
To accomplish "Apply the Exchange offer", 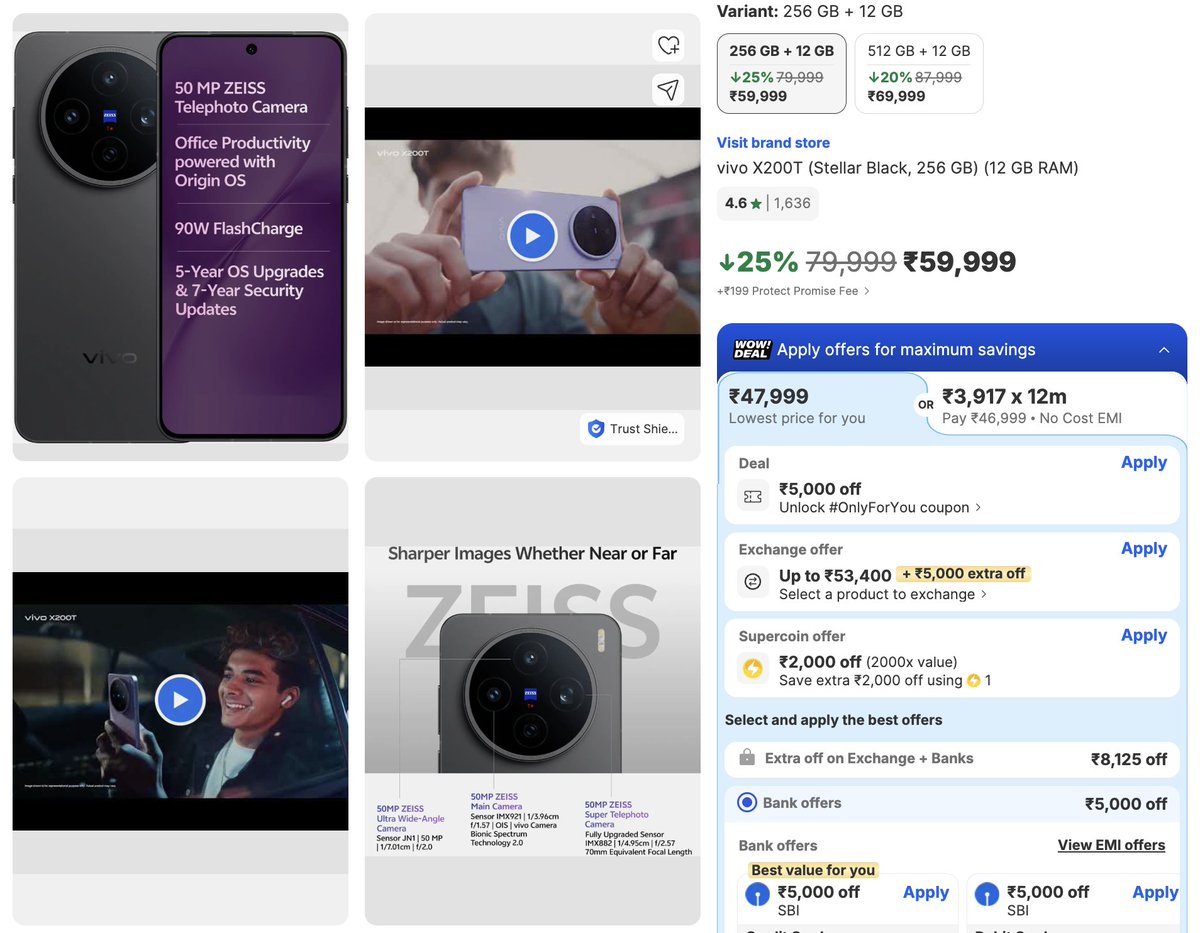I will tap(1144, 548).
